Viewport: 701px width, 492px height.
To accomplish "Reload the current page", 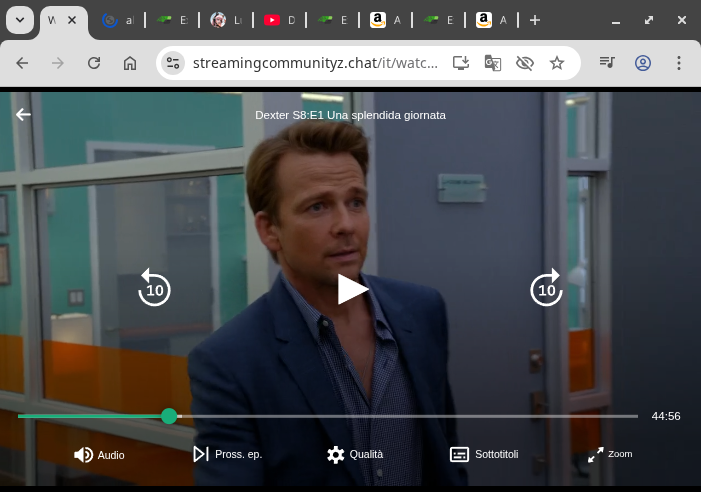I will click(x=94, y=63).
